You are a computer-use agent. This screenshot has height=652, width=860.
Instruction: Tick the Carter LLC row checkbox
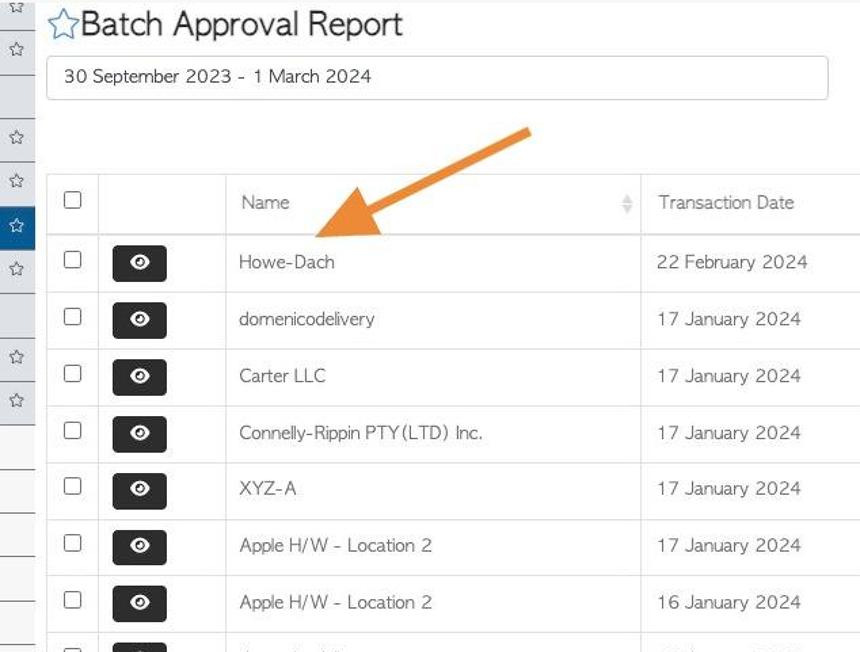point(72,373)
